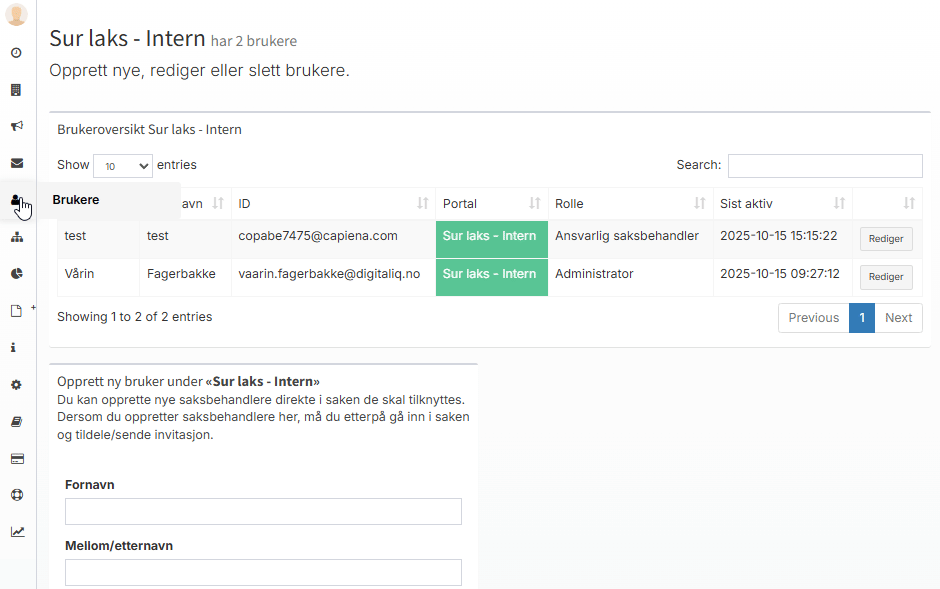940x589 pixels.
Task: Click in the Search input field
Action: tap(824, 166)
